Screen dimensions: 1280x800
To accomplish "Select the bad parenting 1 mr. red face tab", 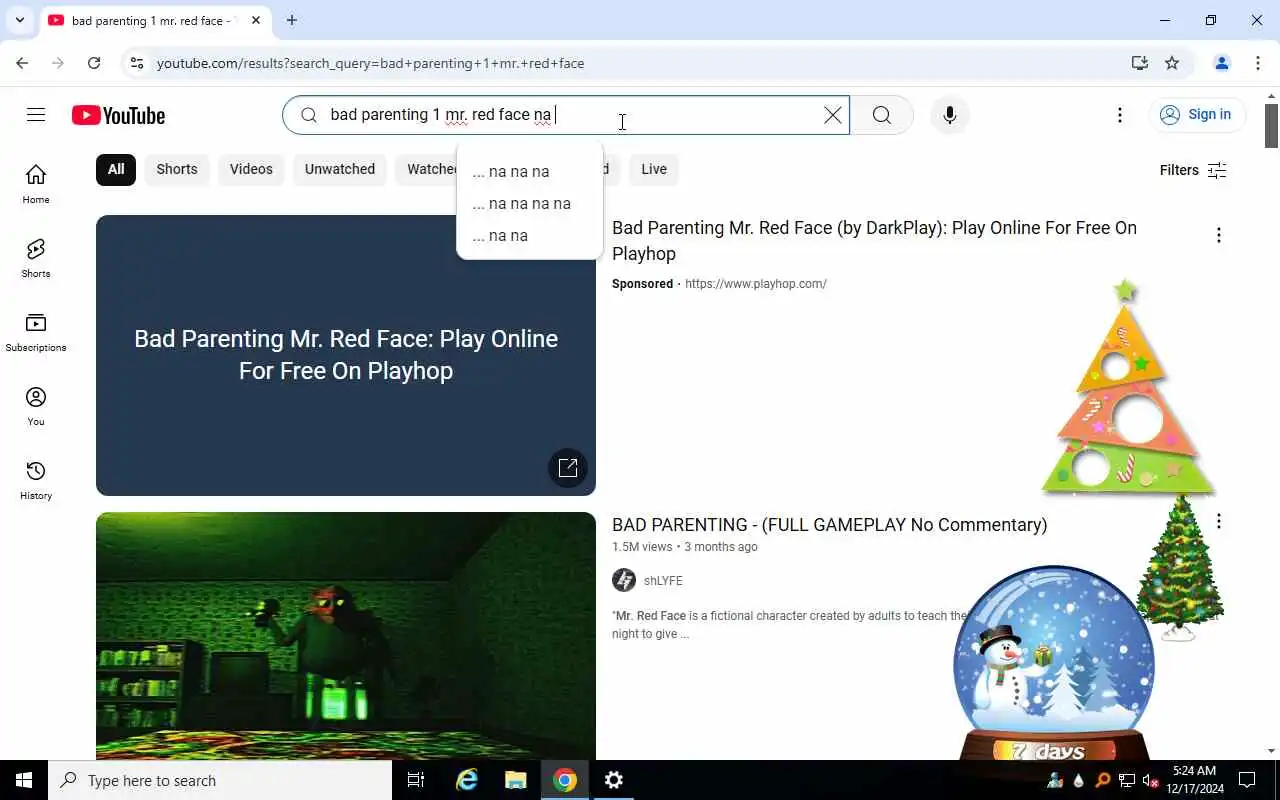I will [153, 20].
